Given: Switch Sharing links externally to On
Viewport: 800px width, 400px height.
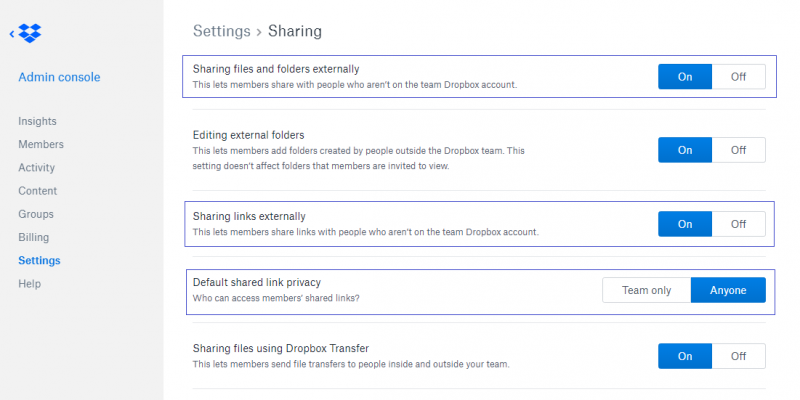Looking at the screenshot, I should click(x=685, y=224).
